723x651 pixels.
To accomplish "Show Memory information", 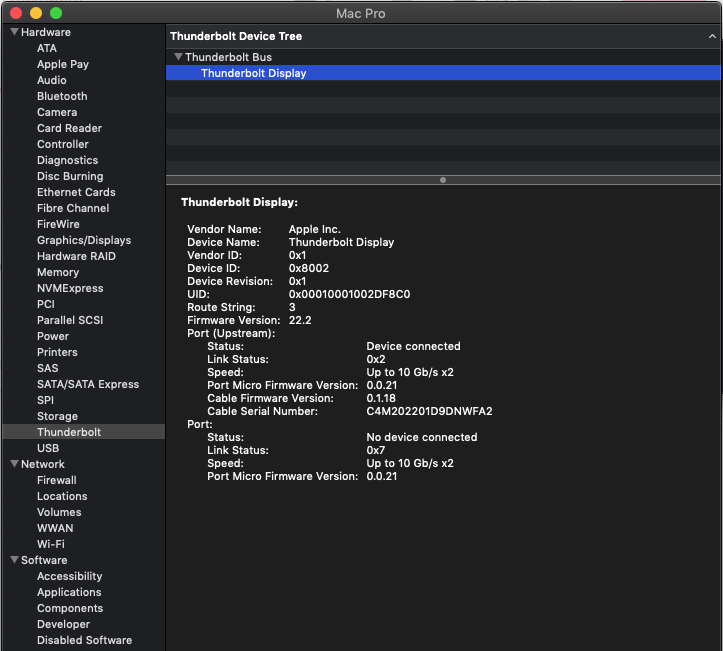I will click(x=58, y=272).
